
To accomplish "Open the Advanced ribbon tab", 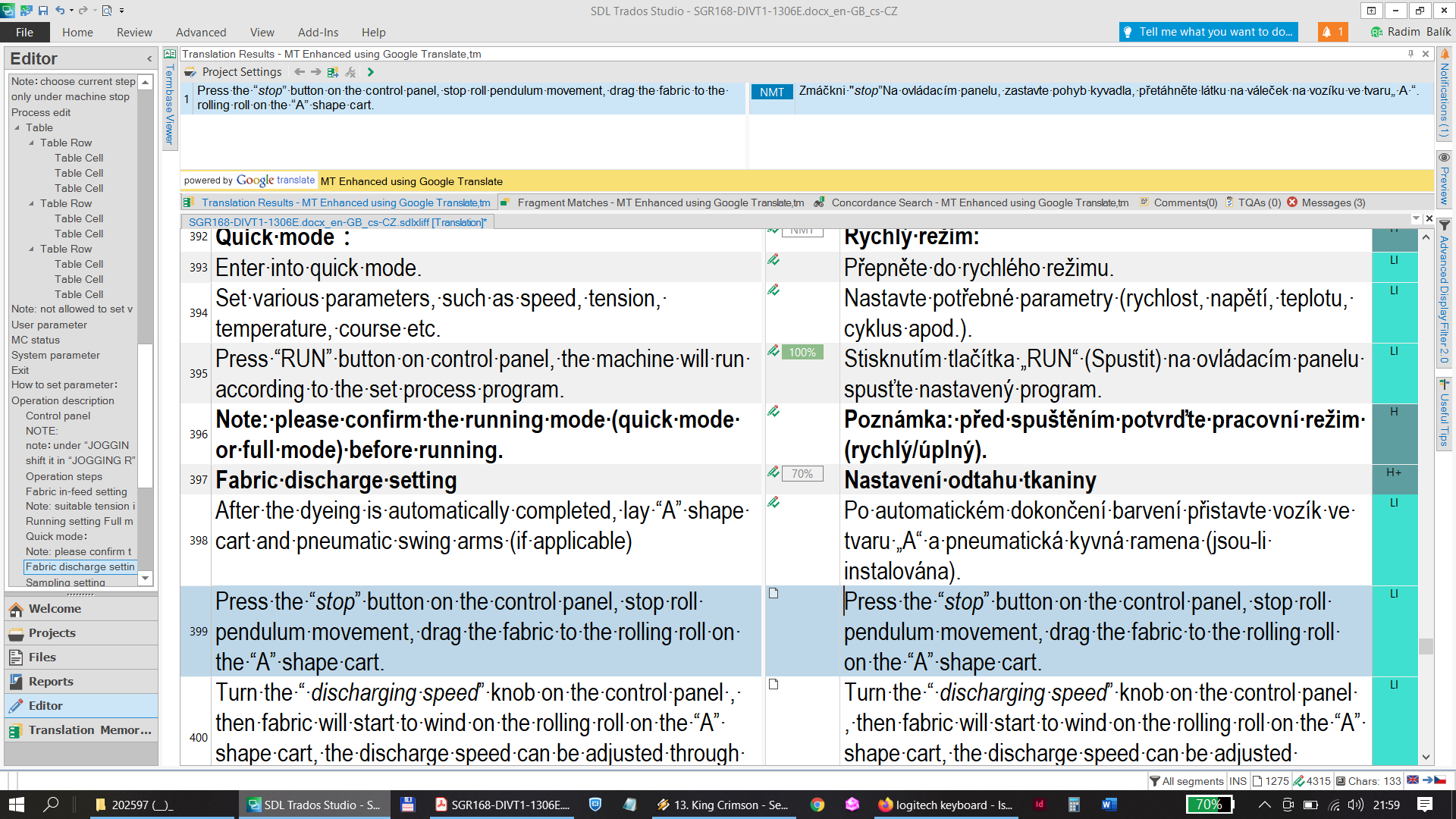I will coord(201,32).
